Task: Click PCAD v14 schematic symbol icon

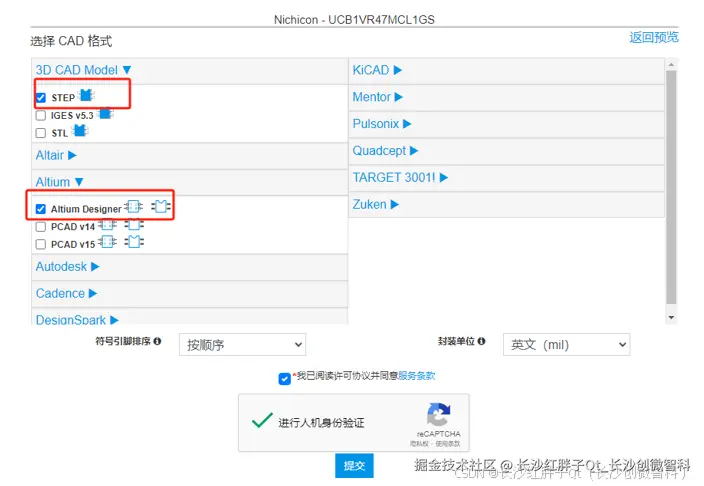Action: (108, 224)
